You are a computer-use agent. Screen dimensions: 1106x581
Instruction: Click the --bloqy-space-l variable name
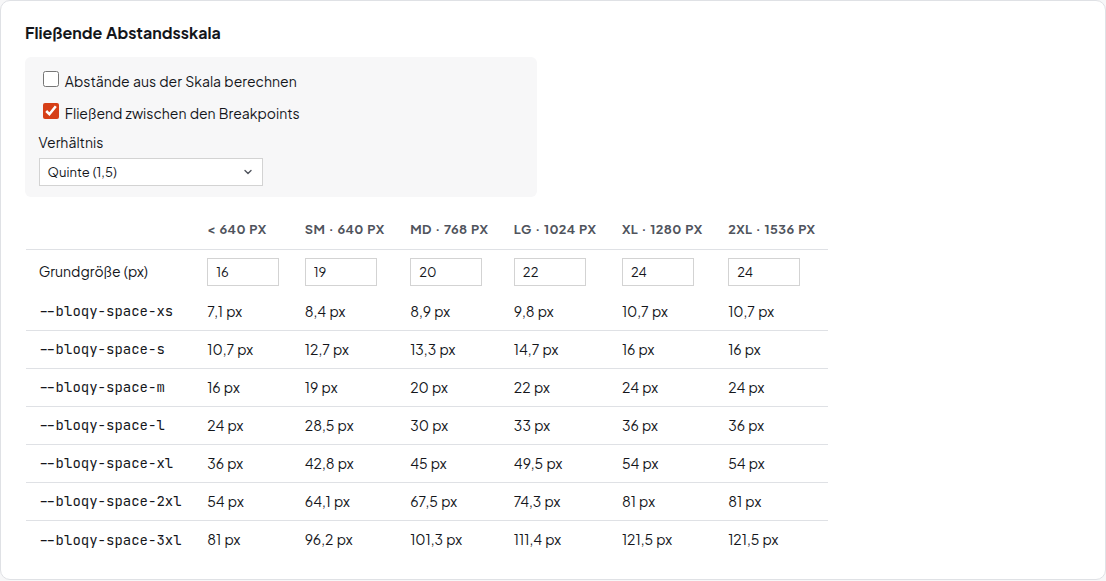click(102, 426)
